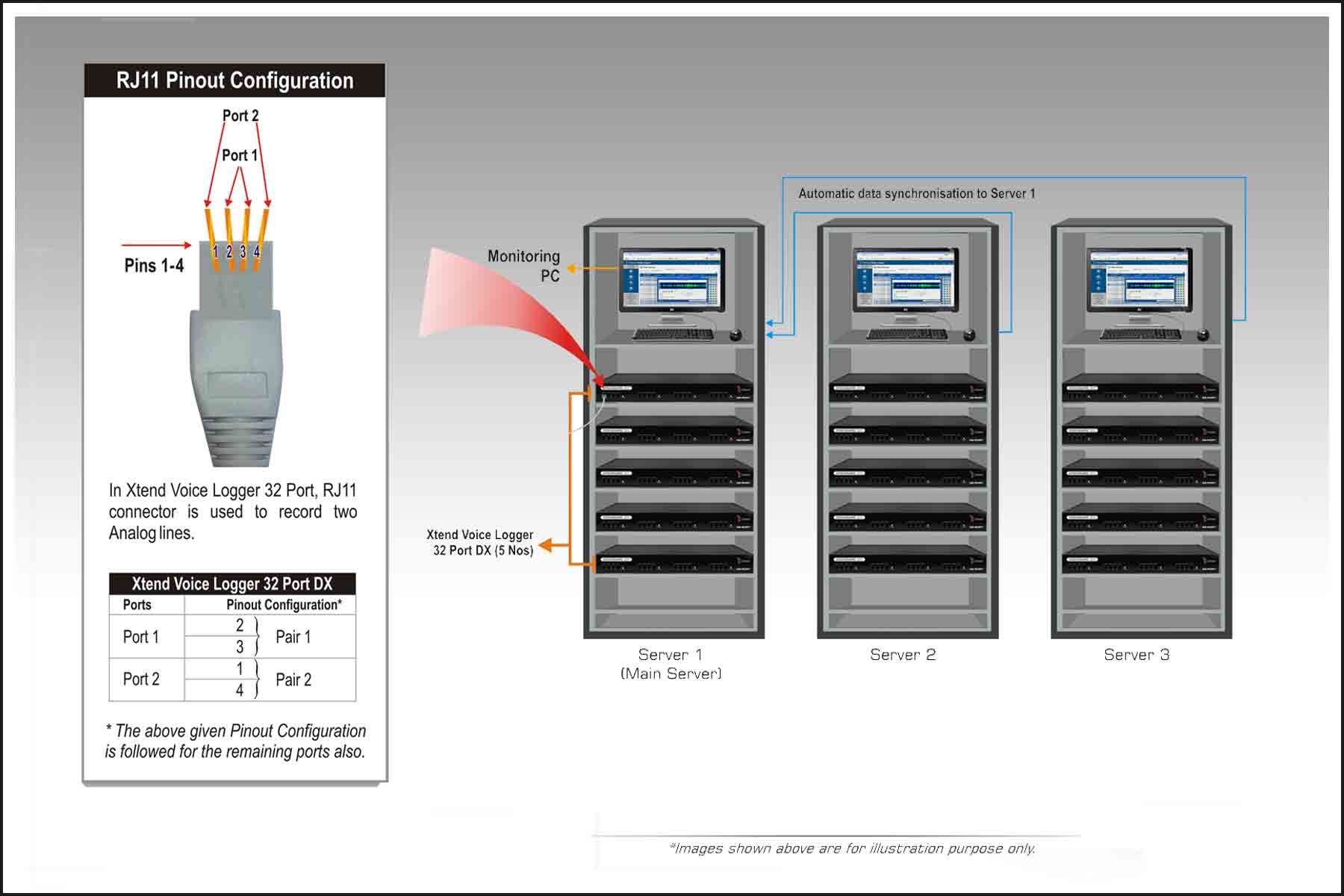Screen dimensions: 1344x896
Task: Click the Xtend Voice Logger 32 Port DX table header
Action: click(232, 583)
